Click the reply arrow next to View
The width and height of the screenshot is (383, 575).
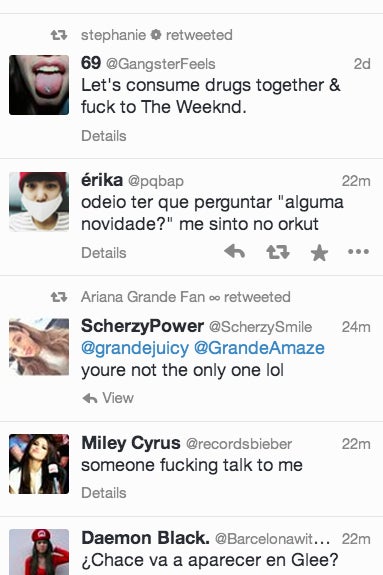tap(90, 398)
